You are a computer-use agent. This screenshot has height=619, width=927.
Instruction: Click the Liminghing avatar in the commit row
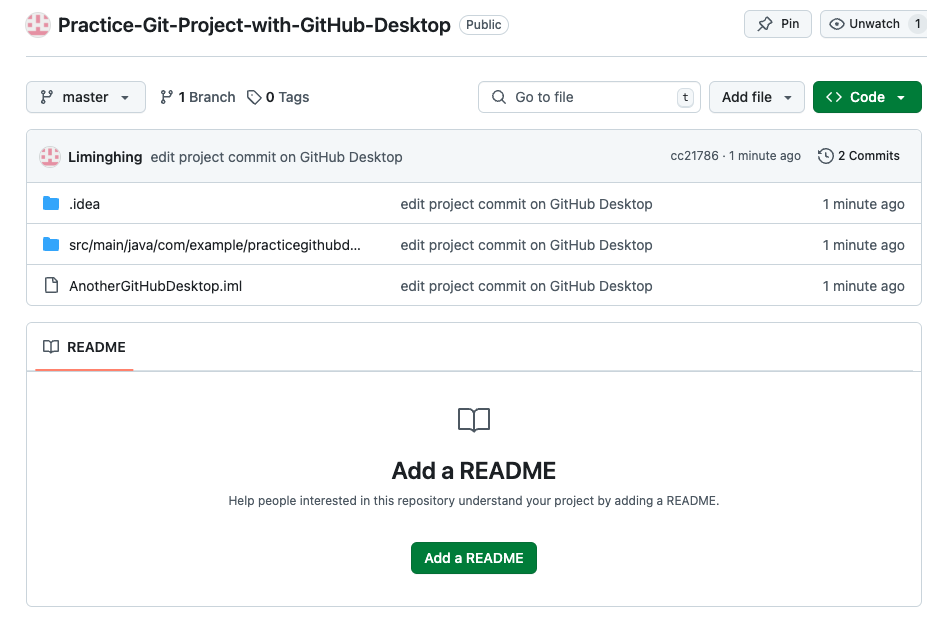[50, 157]
